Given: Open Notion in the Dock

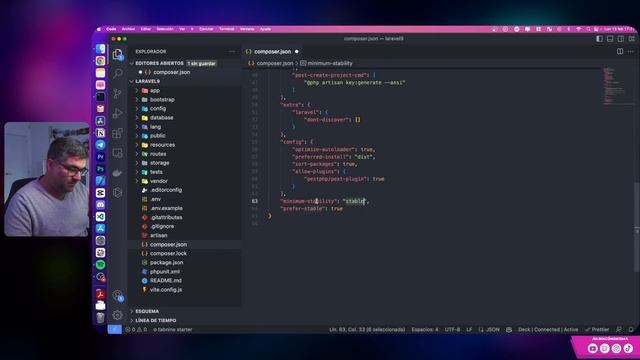Looking at the screenshot, I should [x=100, y=133].
